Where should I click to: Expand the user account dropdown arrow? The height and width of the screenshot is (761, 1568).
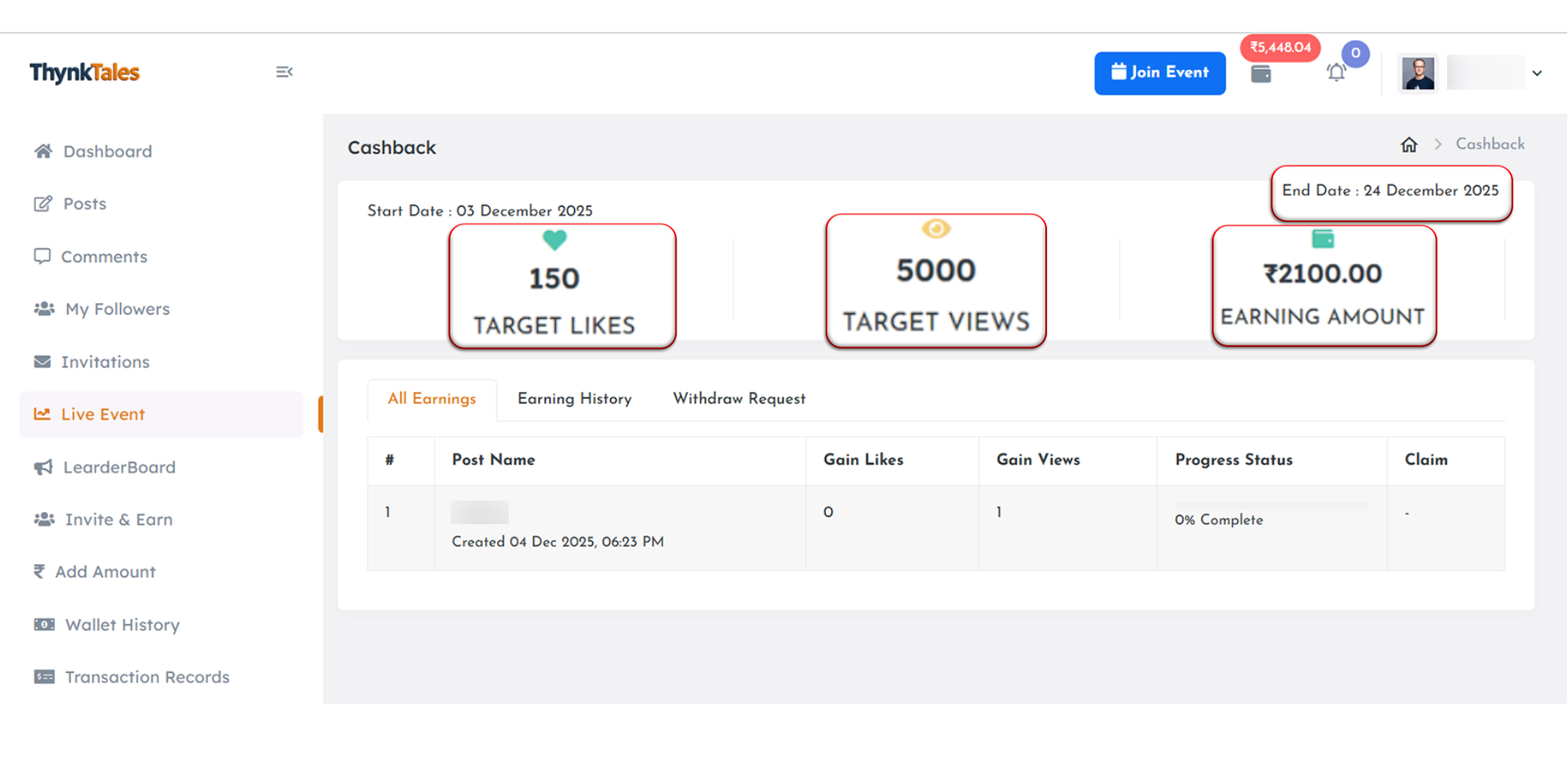coord(1537,73)
